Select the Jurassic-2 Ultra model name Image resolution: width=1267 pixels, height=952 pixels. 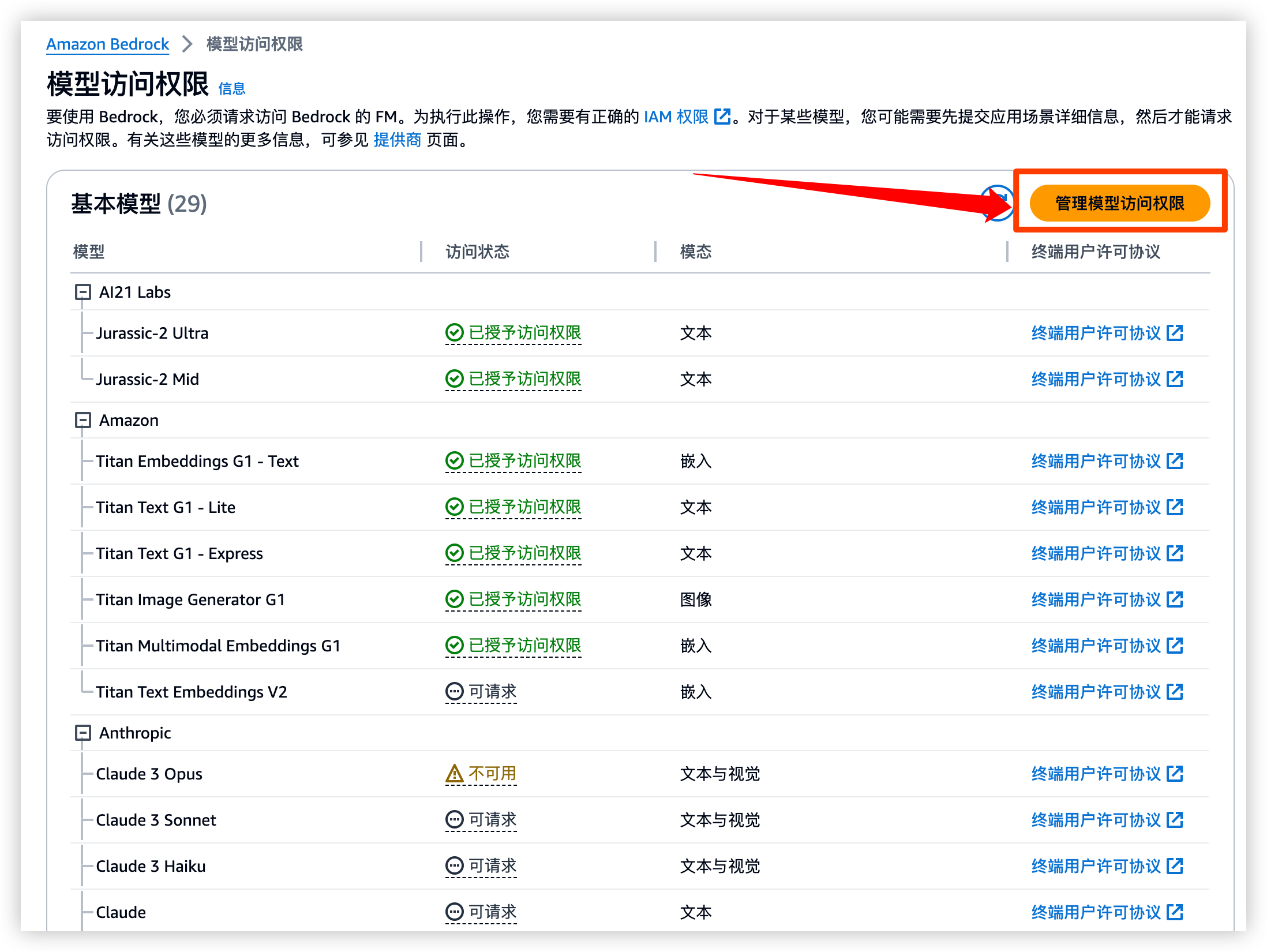[x=152, y=333]
